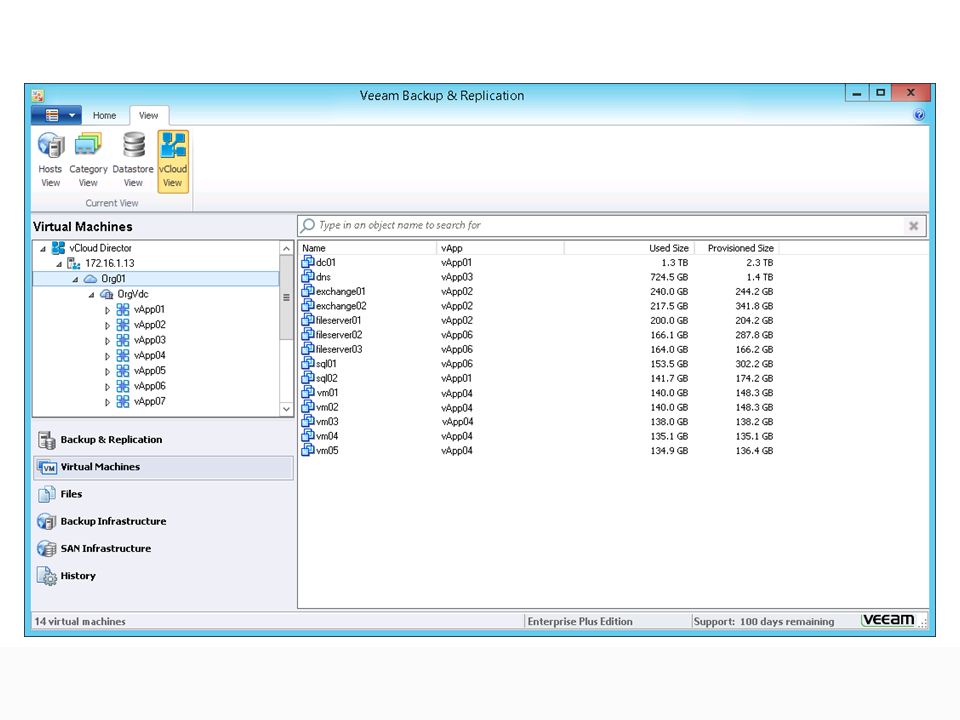Image resolution: width=960 pixels, height=720 pixels.
Task: Sort by the Name column header
Action: tap(367, 248)
